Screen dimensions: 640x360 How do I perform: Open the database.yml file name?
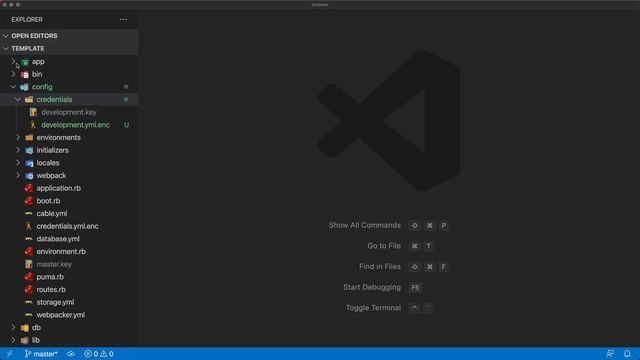58,239
